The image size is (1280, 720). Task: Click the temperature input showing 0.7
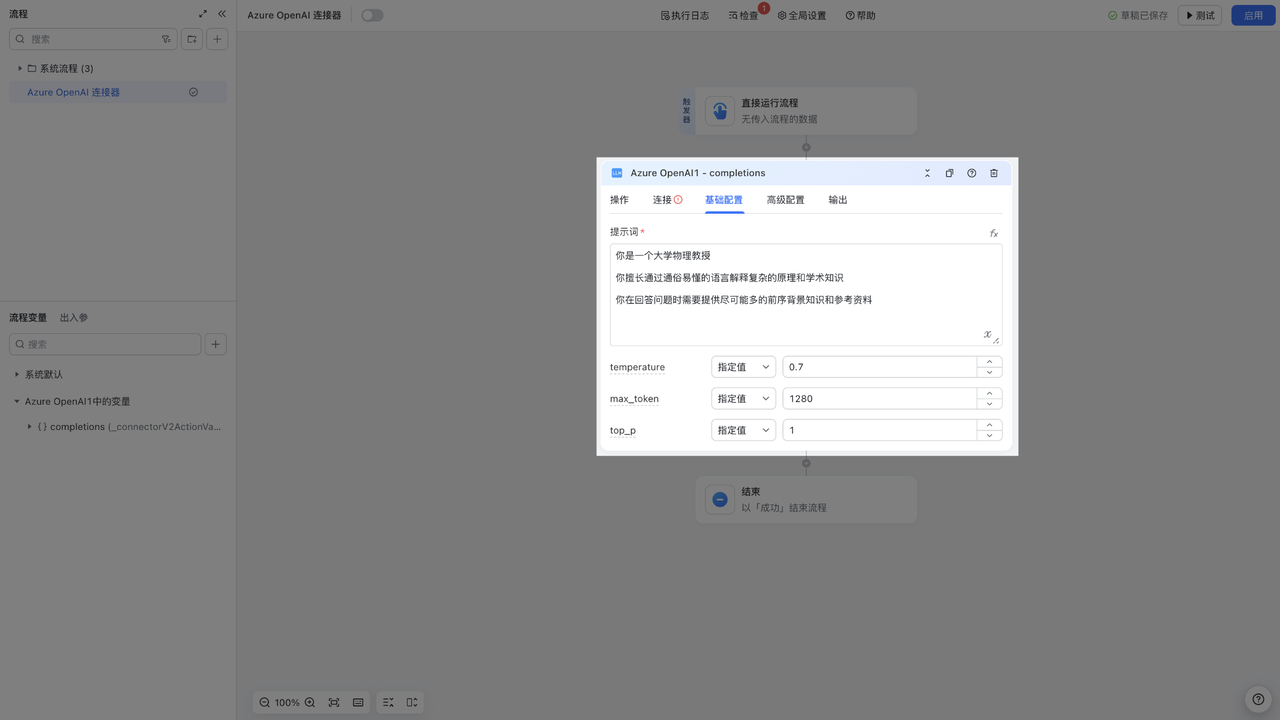tap(879, 367)
